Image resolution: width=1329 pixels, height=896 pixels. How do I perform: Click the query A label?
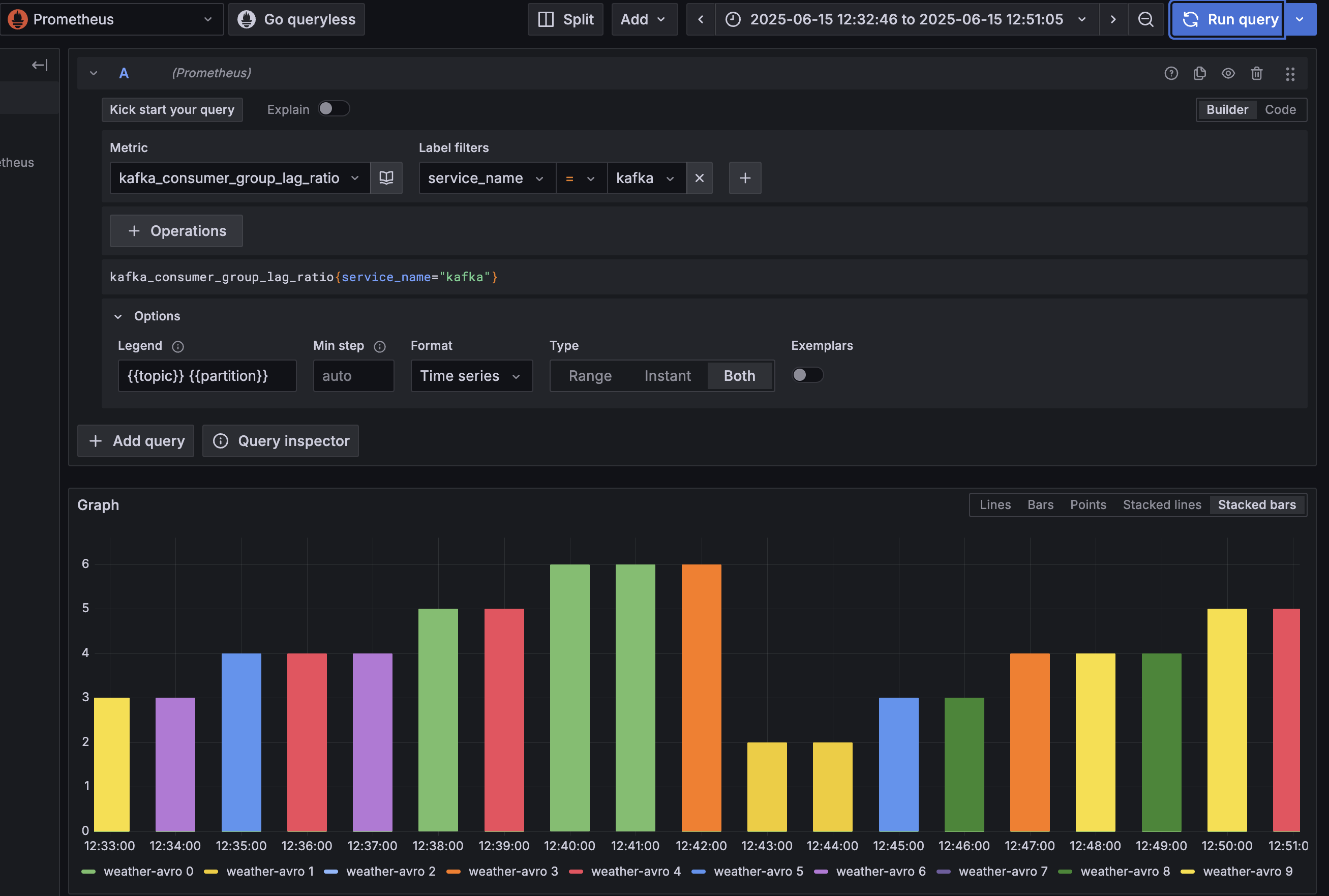(124, 73)
